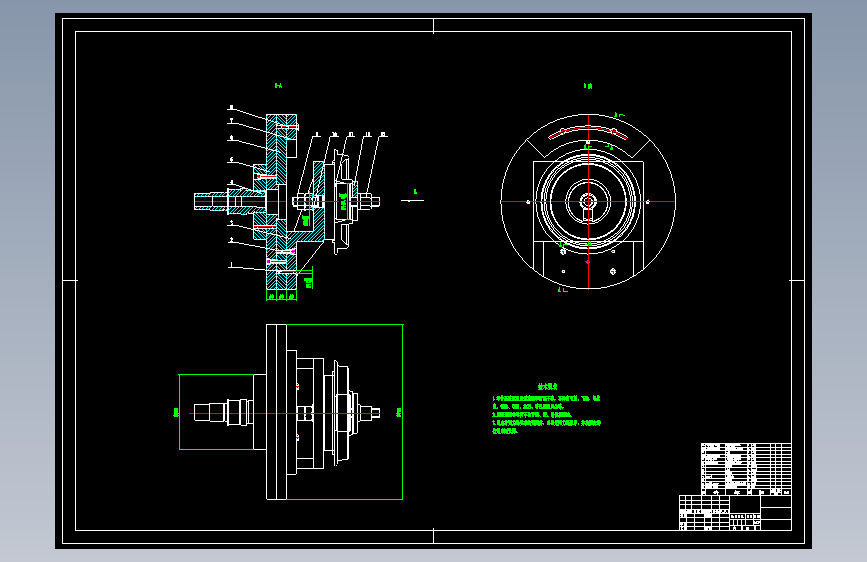Viewport: 867px width, 562px height.
Task: Click the green technical requirements text block
Action: pyautogui.click(x=546, y=410)
